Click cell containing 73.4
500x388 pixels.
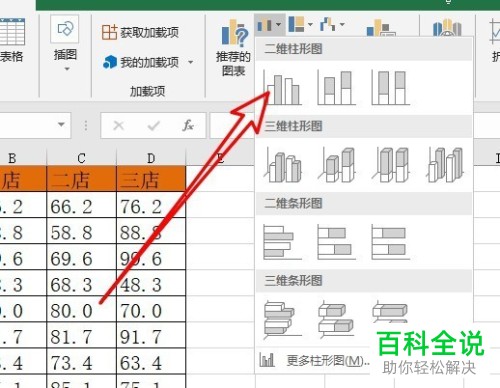[82, 361]
